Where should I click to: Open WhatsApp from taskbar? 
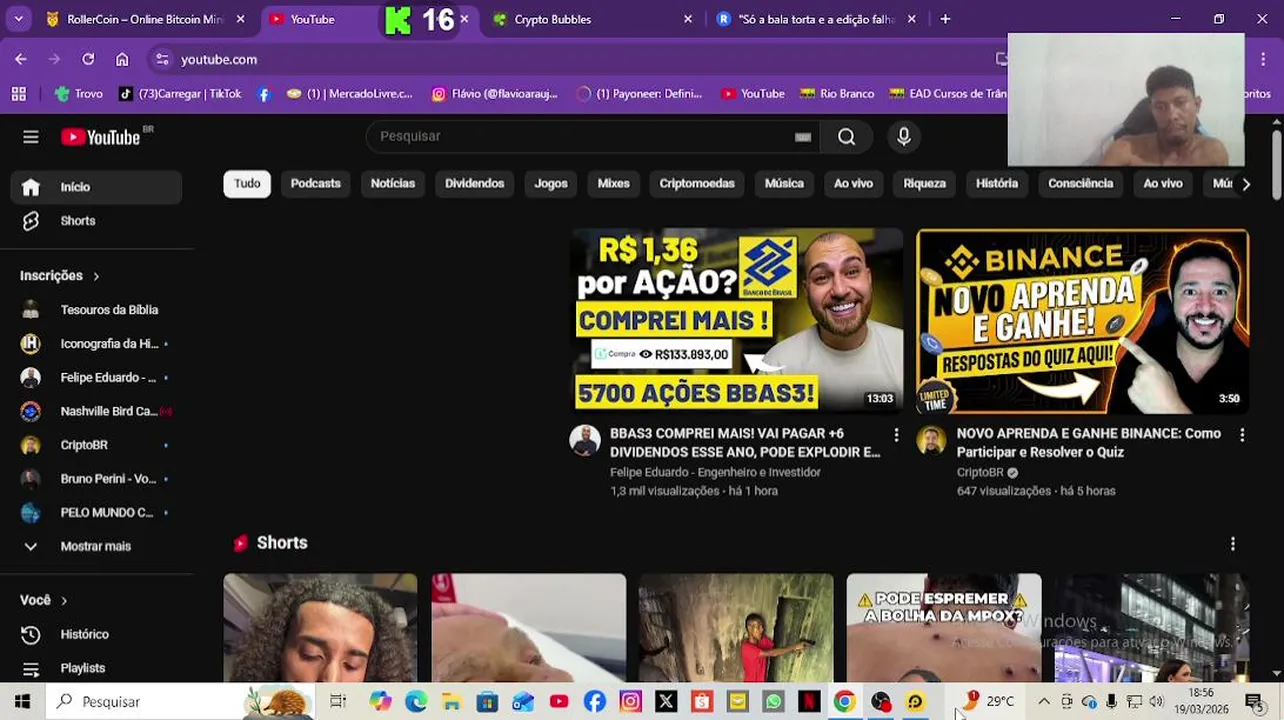point(773,702)
